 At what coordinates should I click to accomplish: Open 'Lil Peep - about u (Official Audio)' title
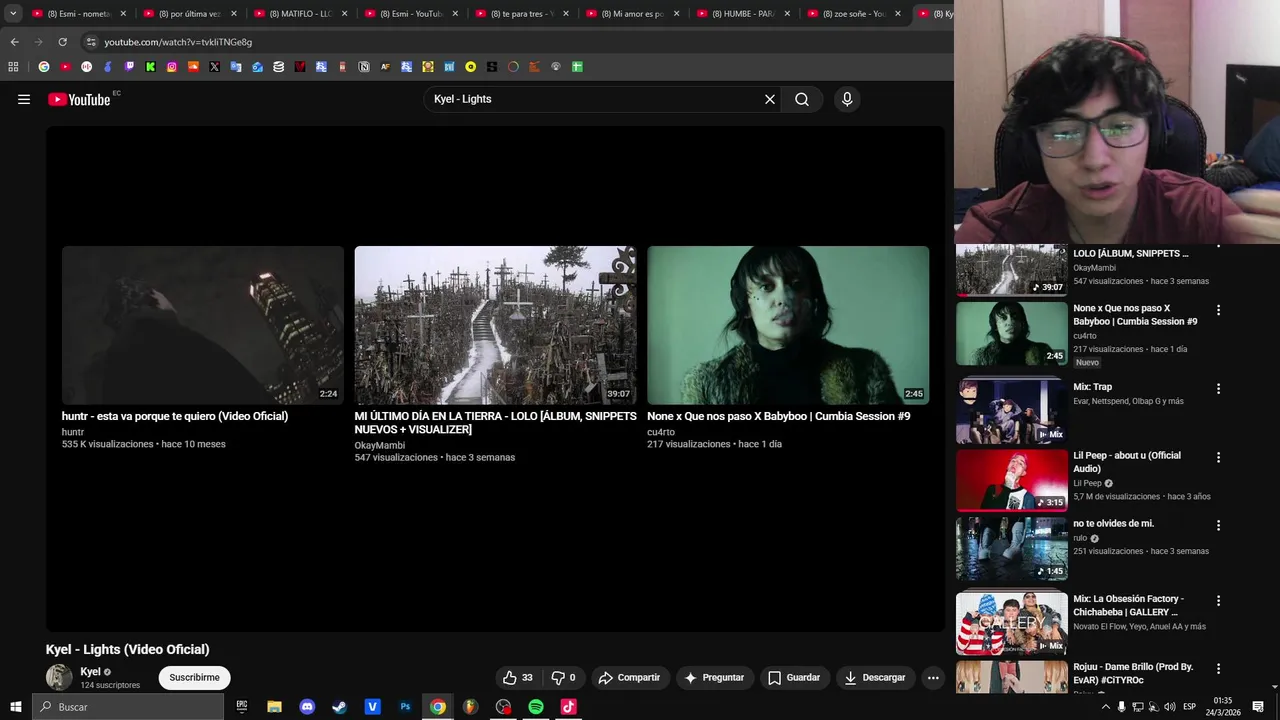tap(1127, 462)
